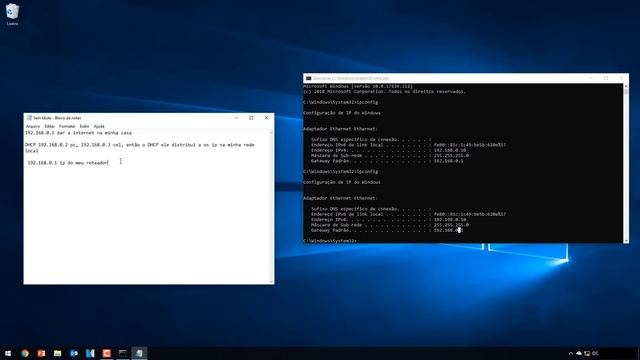Maximize the Command Prompt window
The height and width of the screenshot is (360, 640).
[x=606, y=78]
